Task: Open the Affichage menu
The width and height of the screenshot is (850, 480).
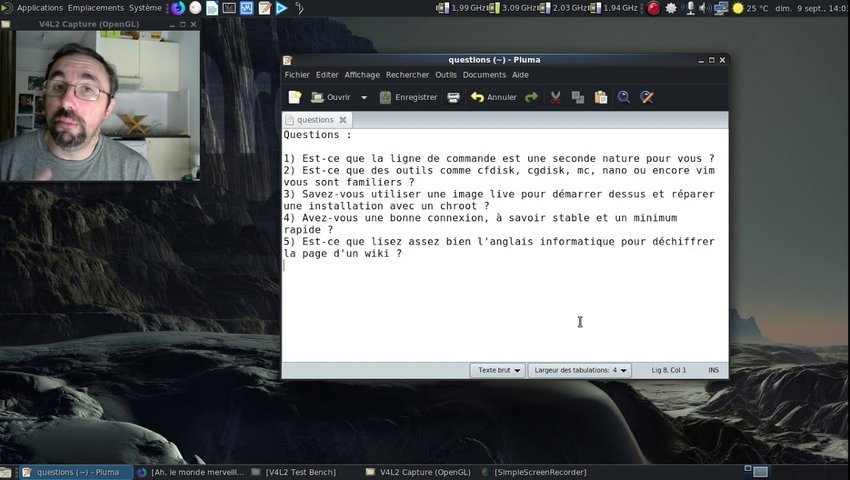Action: click(x=362, y=75)
